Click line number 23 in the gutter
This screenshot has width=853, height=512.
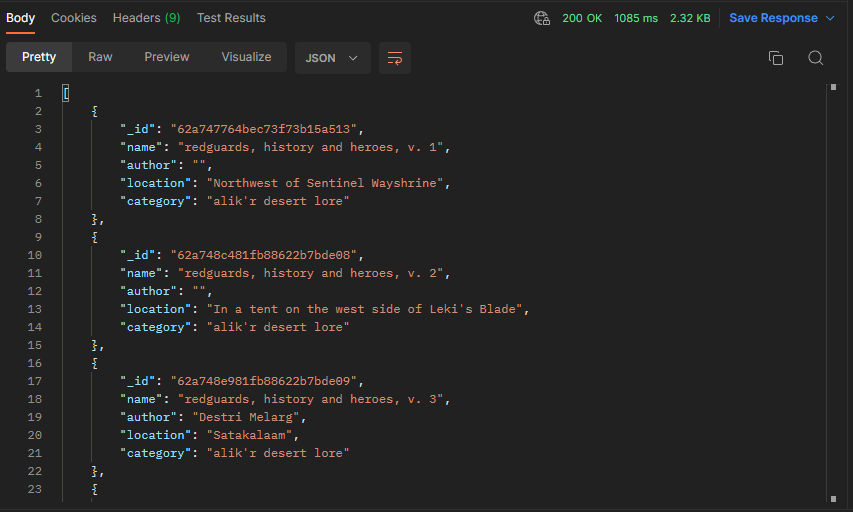click(35, 489)
